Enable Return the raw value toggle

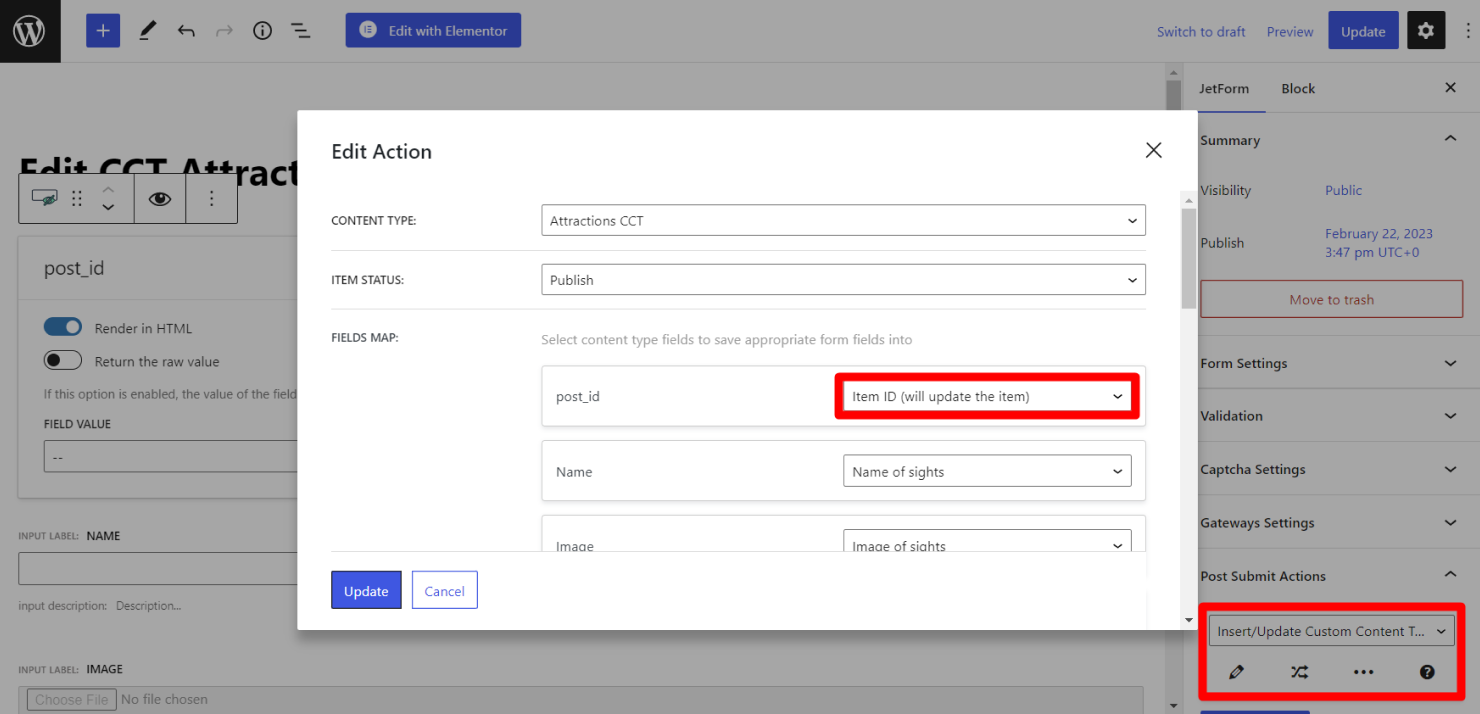pyautogui.click(x=63, y=361)
